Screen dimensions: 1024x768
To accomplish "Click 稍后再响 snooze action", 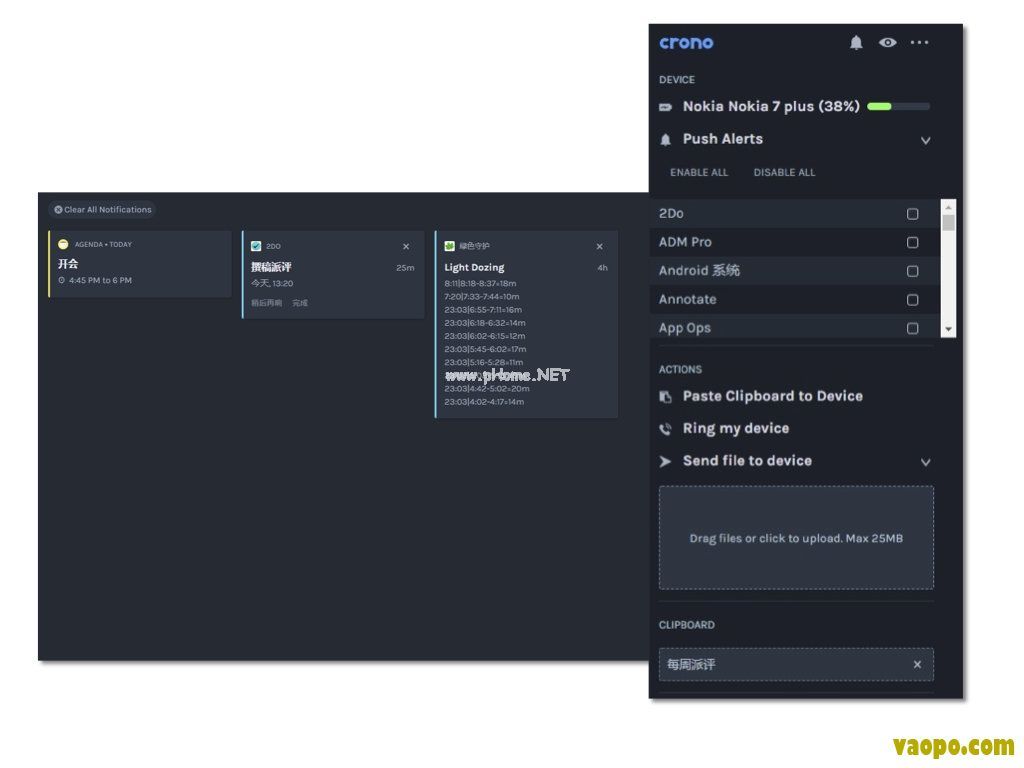I will 266,303.
